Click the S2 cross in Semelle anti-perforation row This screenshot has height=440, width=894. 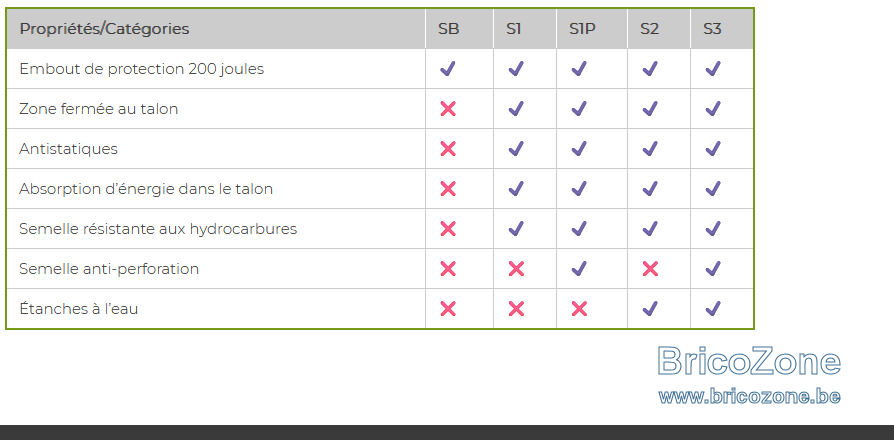pyautogui.click(x=650, y=268)
